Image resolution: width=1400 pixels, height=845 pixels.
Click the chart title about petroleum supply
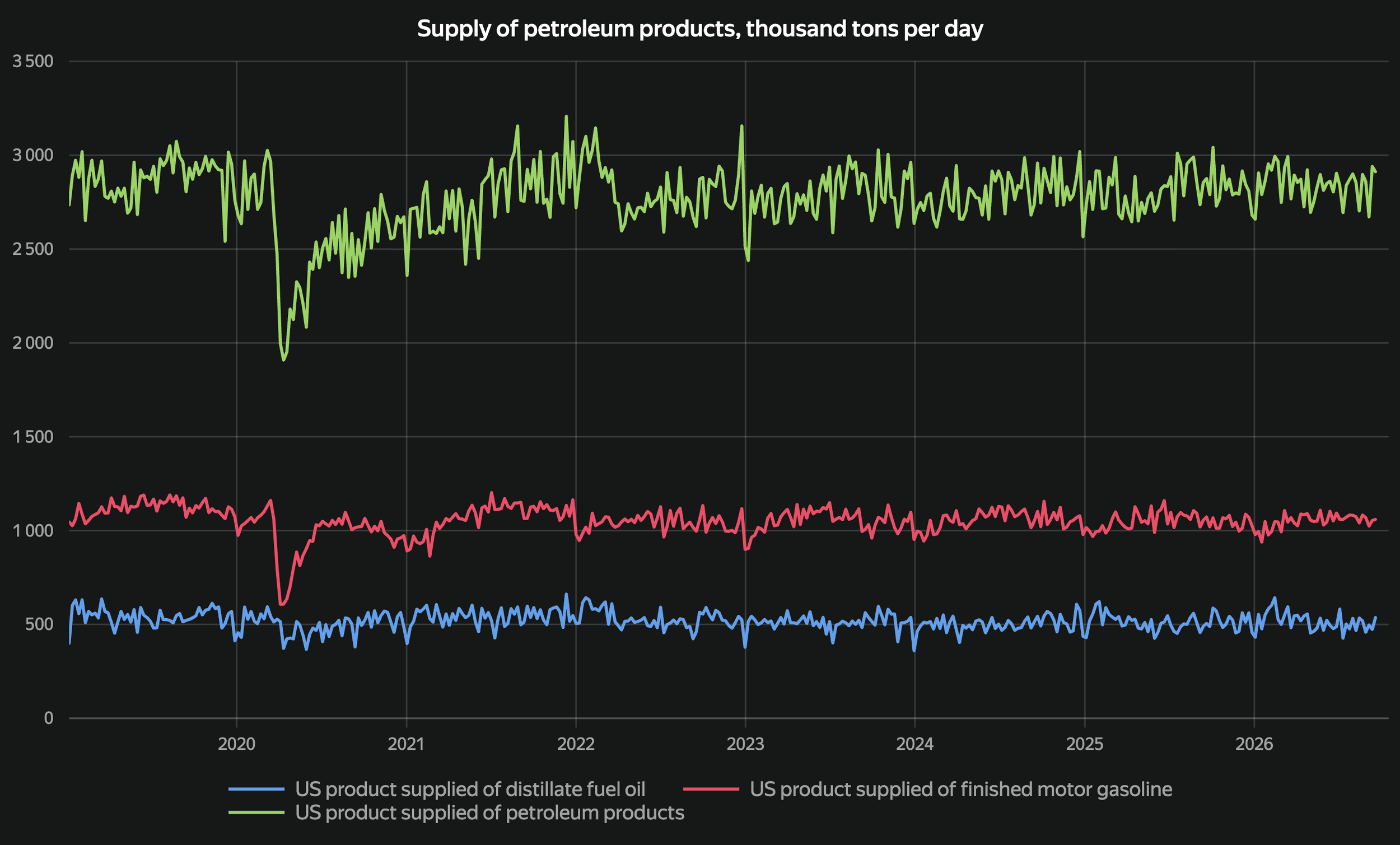[x=700, y=29]
